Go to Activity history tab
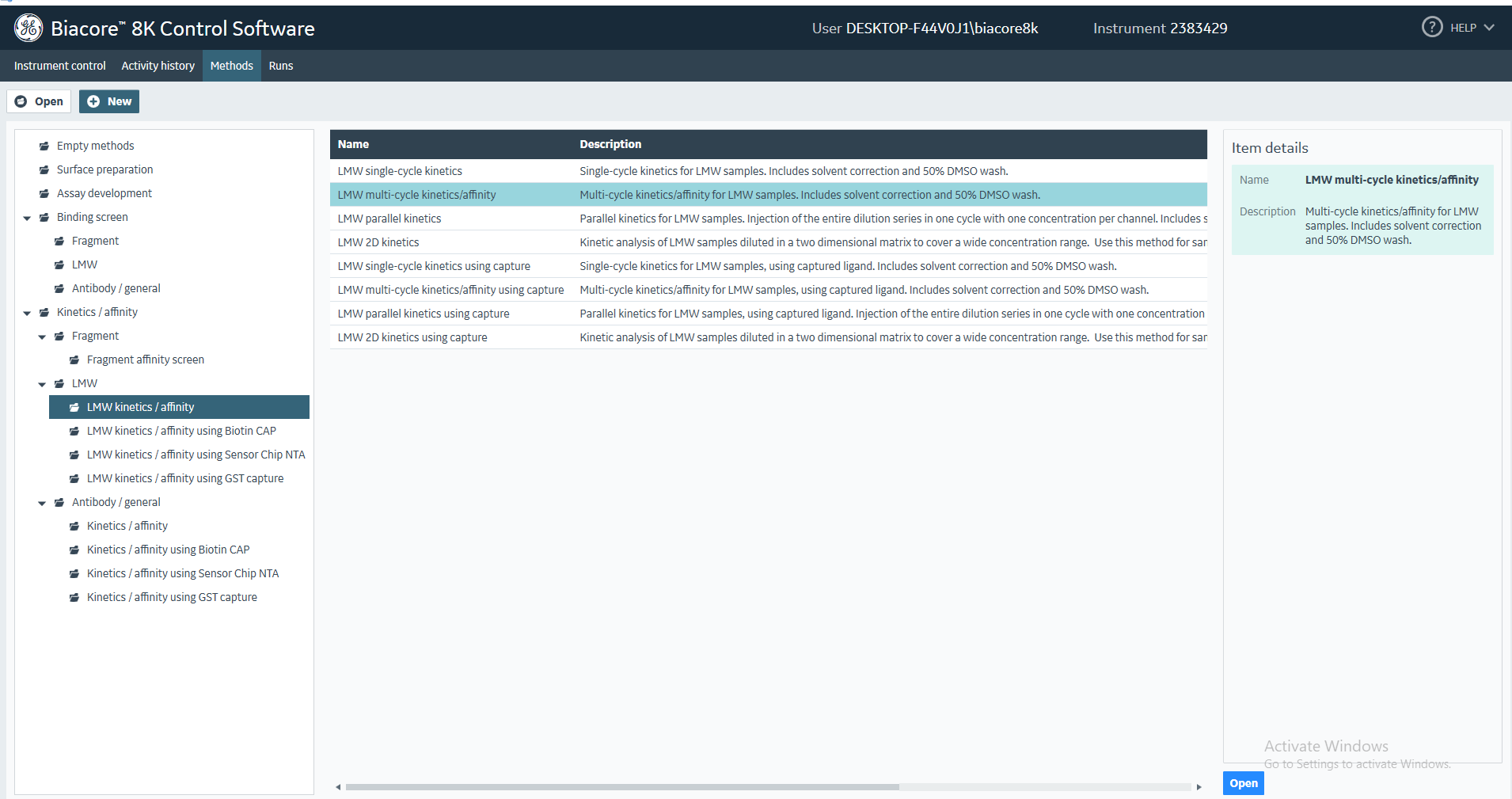This screenshot has height=799, width=1512. click(158, 66)
